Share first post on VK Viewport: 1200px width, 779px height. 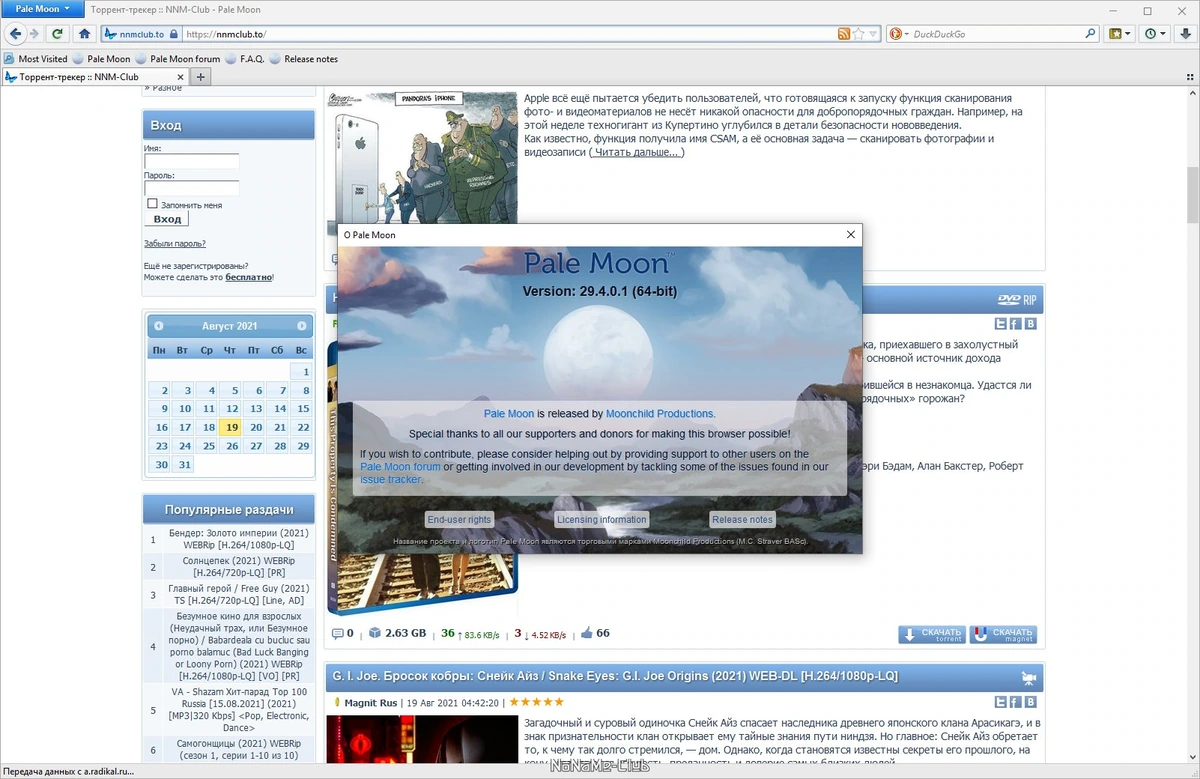point(1031,323)
